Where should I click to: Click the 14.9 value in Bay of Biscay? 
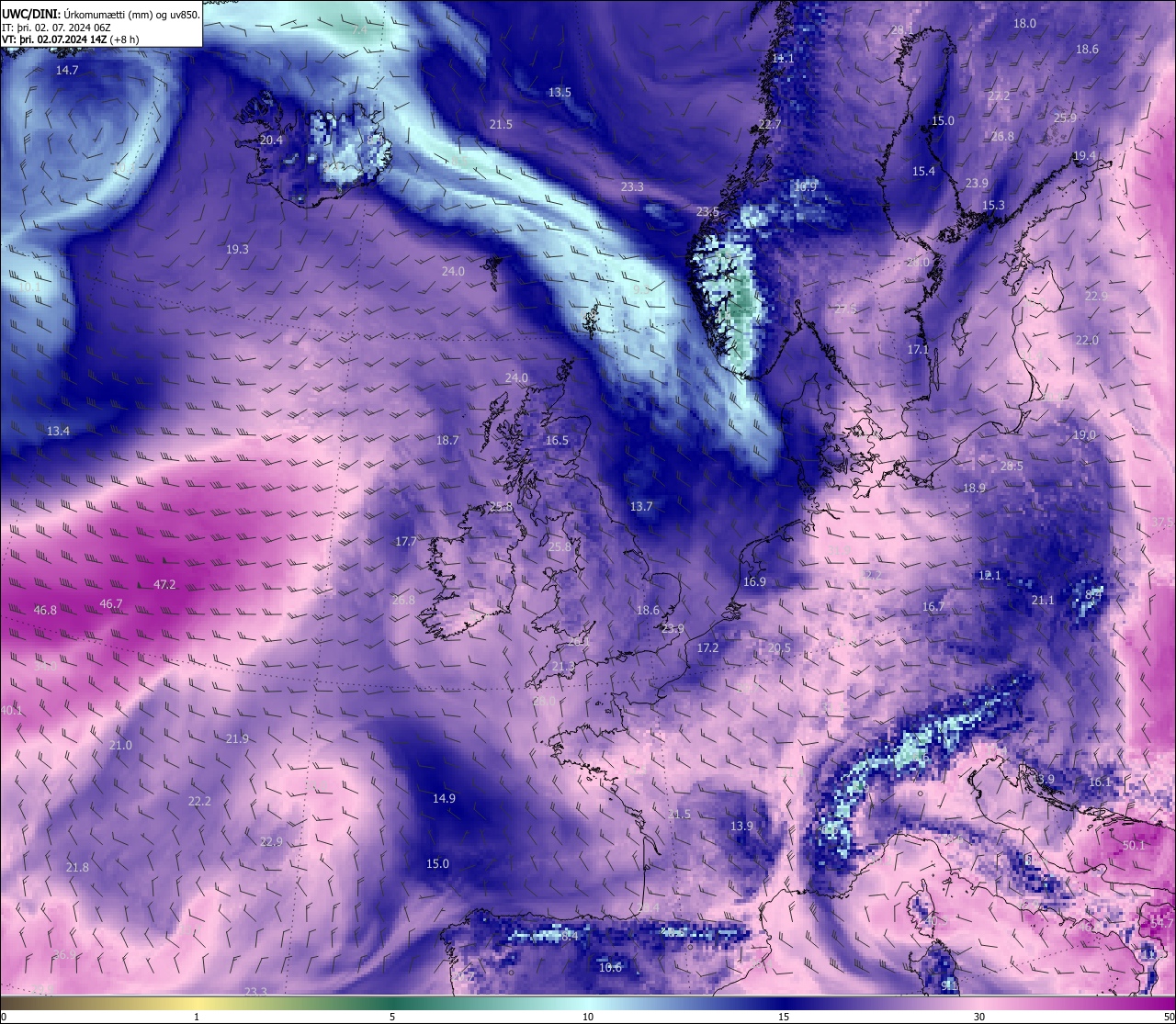(x=444, y=798)
